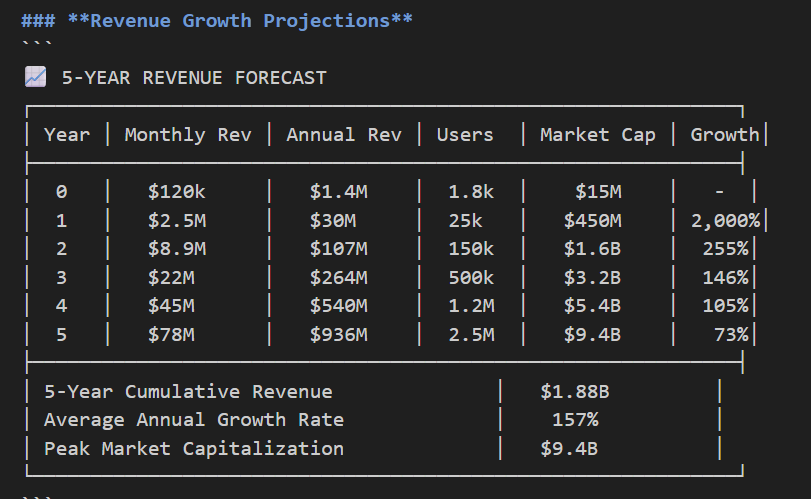Image resolution: width=811 pixels, height=499 pixels.
Task: Click the '$107M' annual revenue cell
Action: point(338,249)
